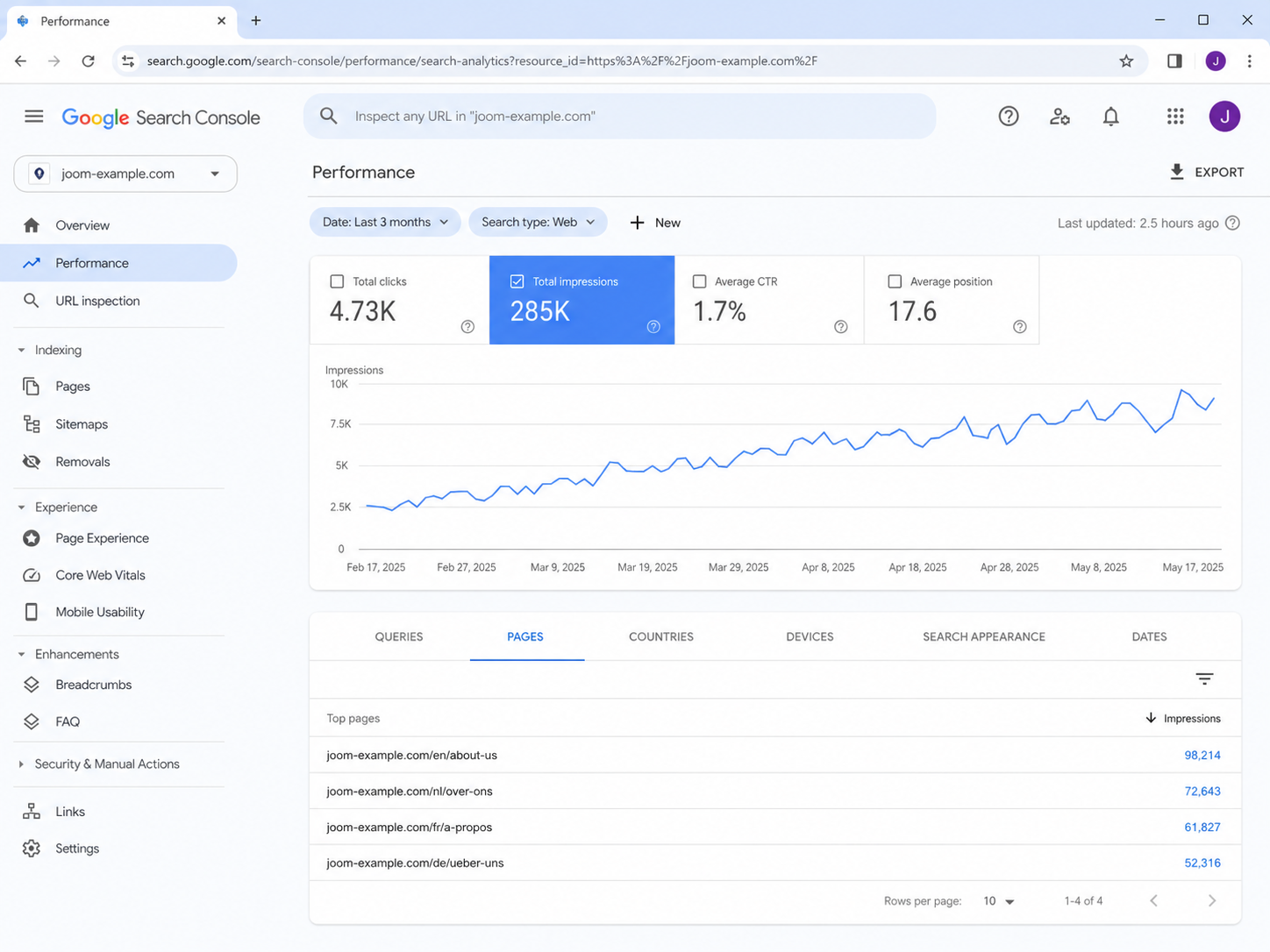Open the Date: Last 3 months filter
This screenshot has width=1270, height=952.
click(385, 223)
